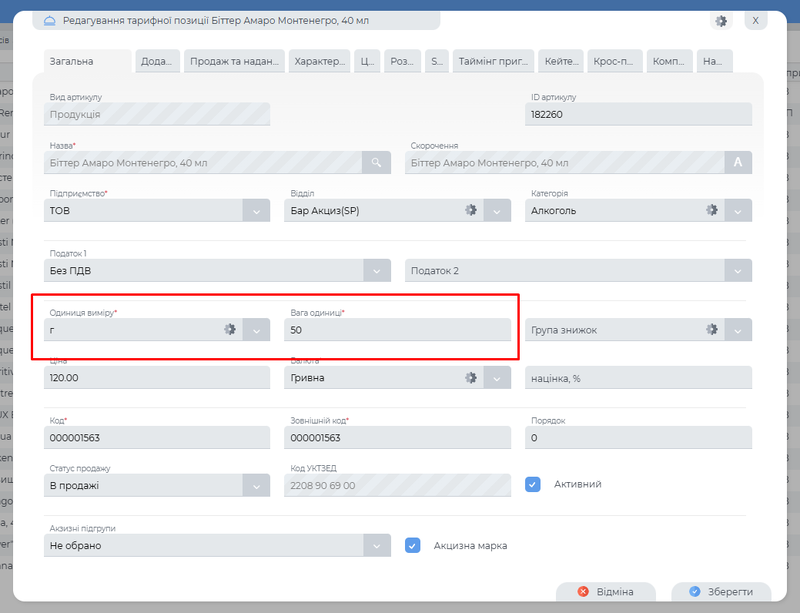Switch to the Продаж та надання tab
800x613 pixels.
click(x=235, y=61)
